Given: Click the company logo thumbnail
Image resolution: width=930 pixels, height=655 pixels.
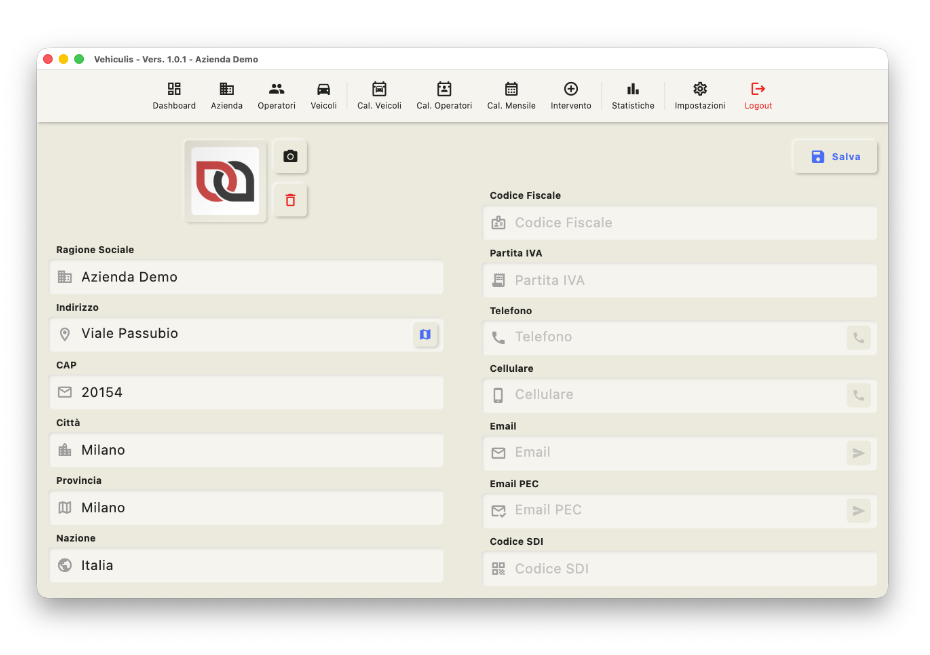Looking at the screenshot, I should click(x=225, y=181).
